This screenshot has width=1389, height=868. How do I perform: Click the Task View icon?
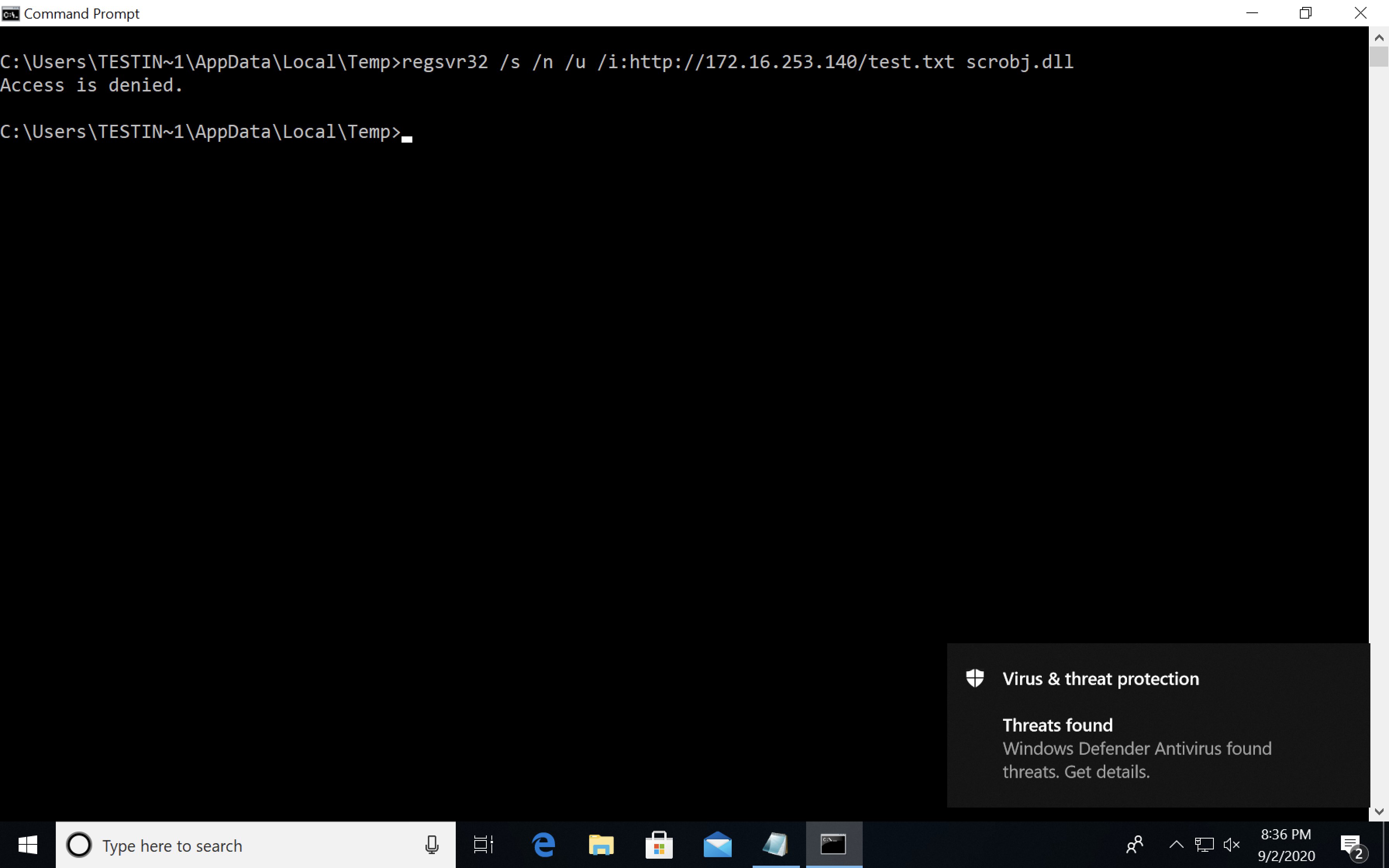pyautogui.click(x=483, y=845)
